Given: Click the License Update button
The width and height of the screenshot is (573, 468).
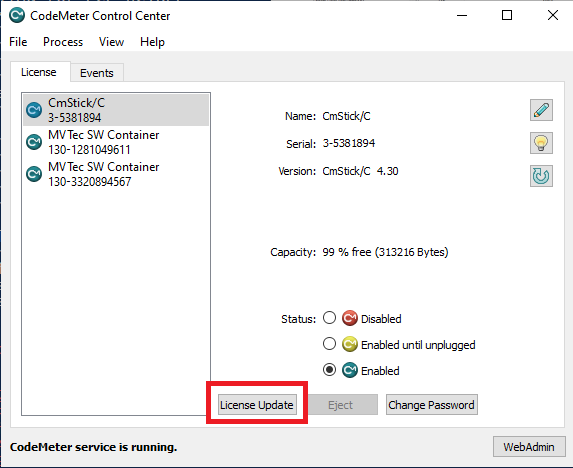Looking at the screenshot, I should pyautogui.click(x=257, y=405).
